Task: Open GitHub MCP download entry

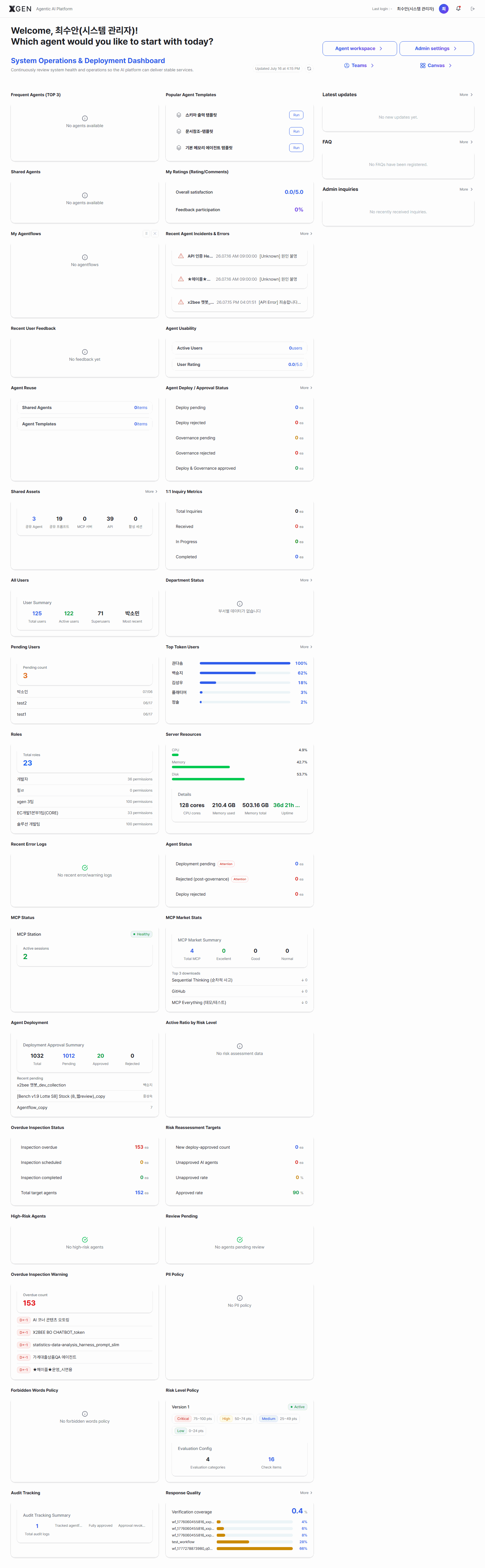Action: pyautogui.click(x=239, y=991)
